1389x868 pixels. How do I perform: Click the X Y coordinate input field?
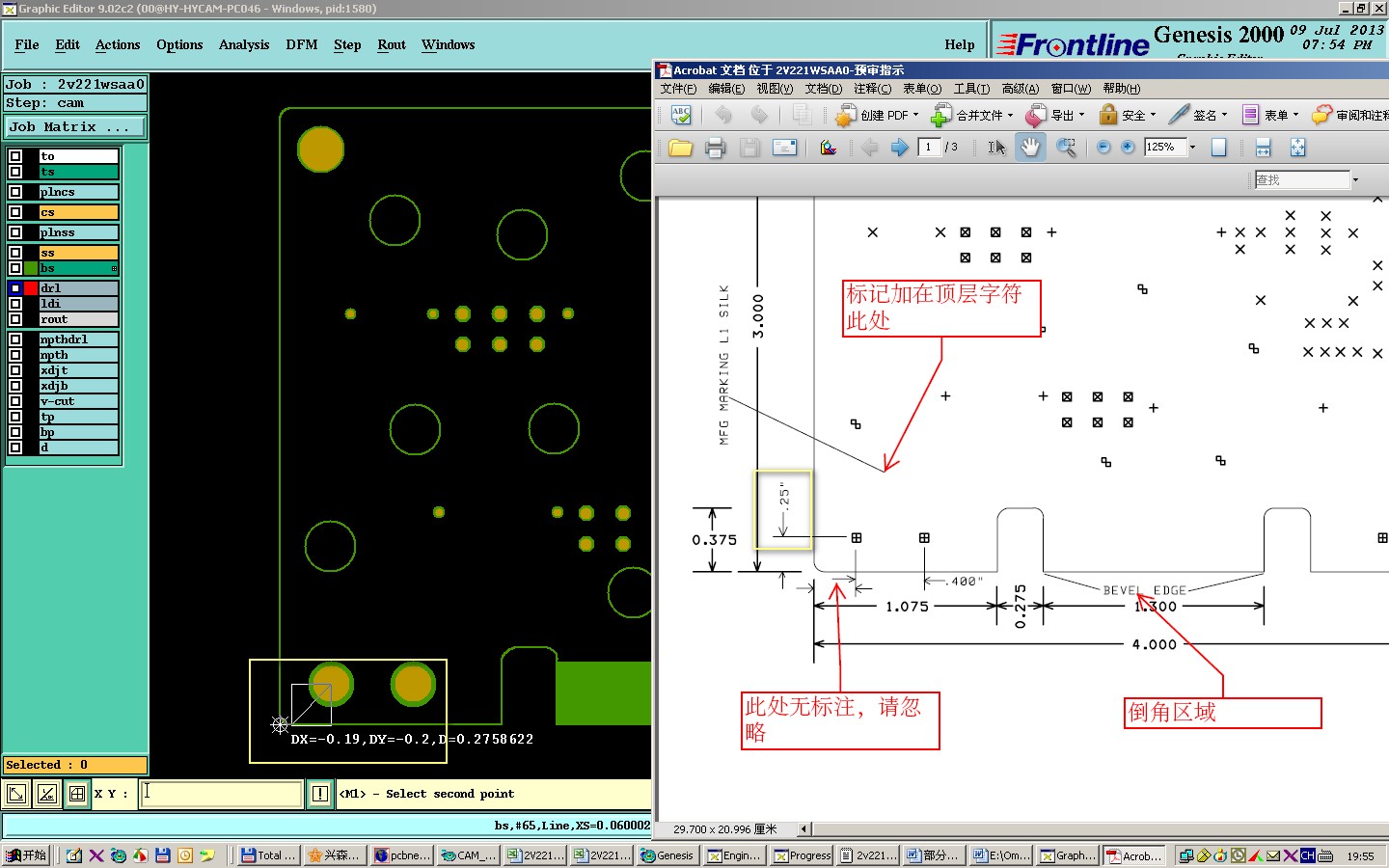(222, 794)
